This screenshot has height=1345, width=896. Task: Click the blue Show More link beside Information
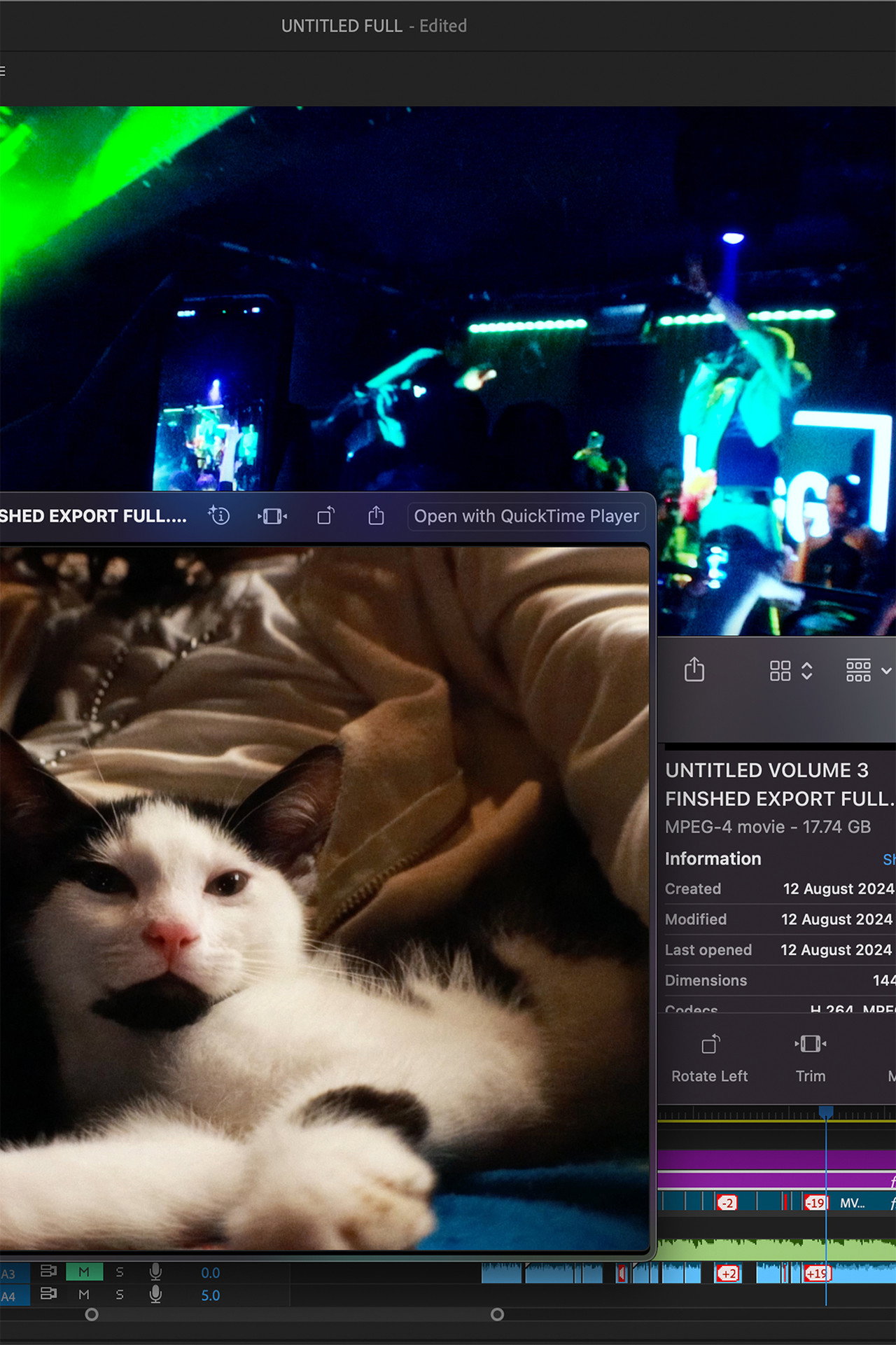click(x=890, y=859)
